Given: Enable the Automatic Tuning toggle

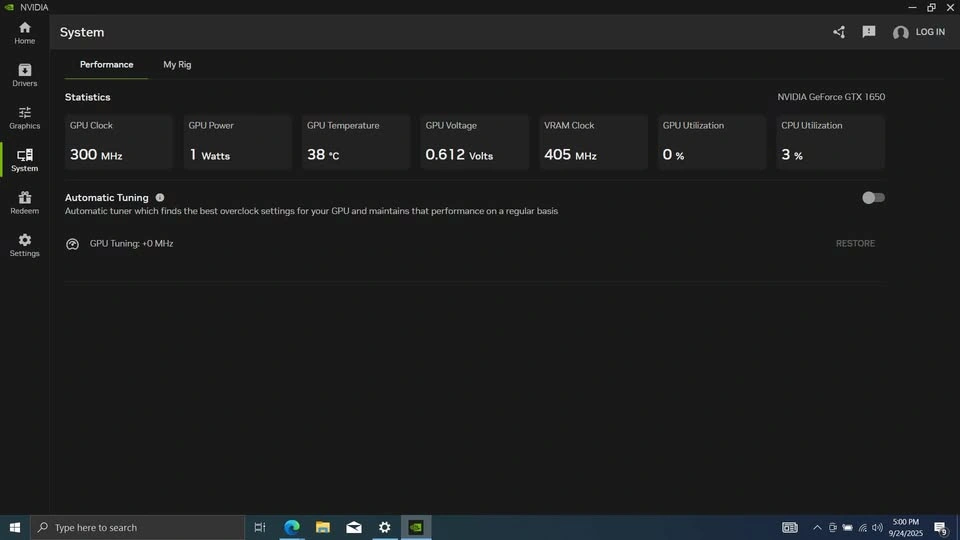Looking at the screenshot, I should tap(873, 198).
